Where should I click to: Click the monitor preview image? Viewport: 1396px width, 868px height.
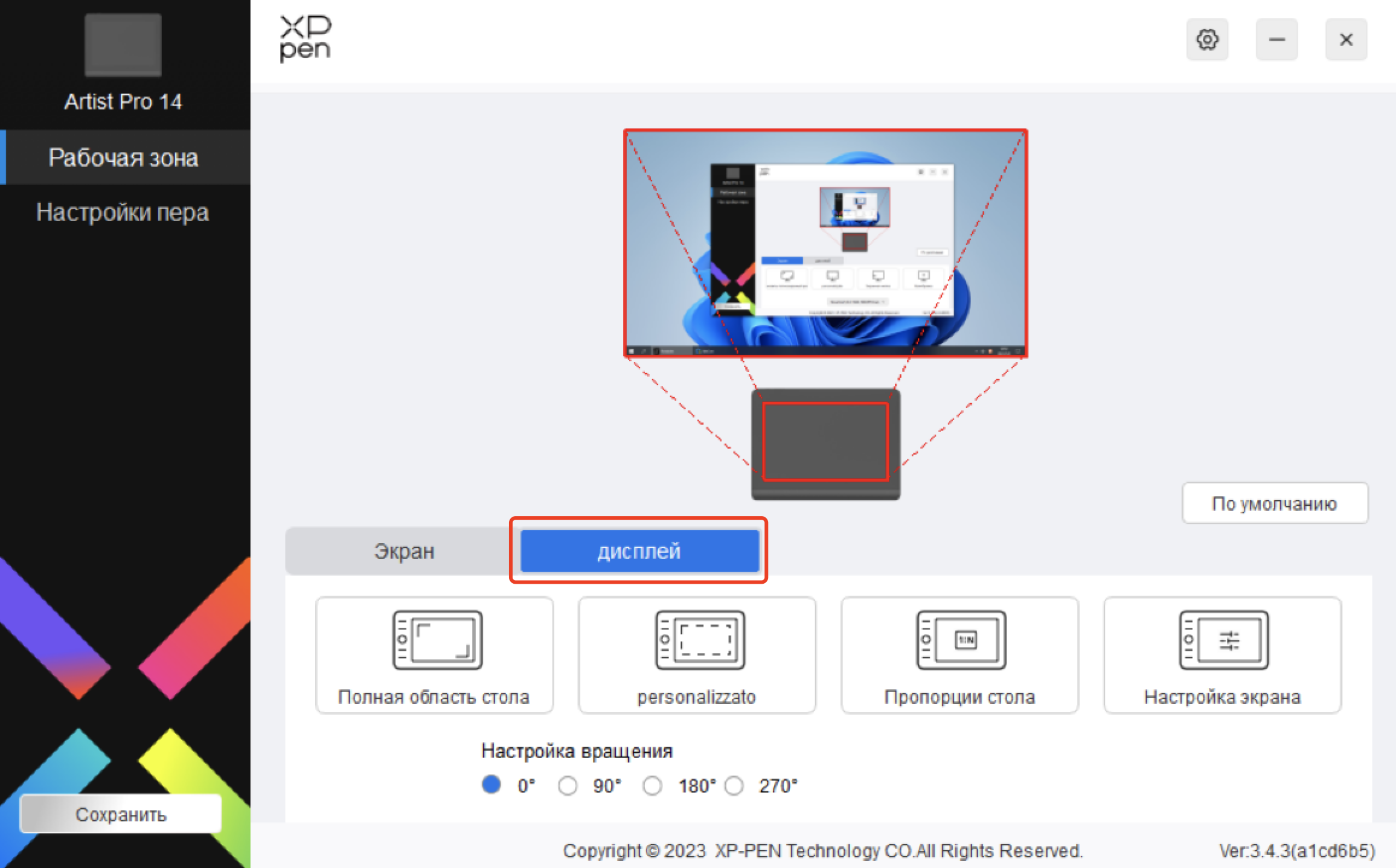point(825,243)
